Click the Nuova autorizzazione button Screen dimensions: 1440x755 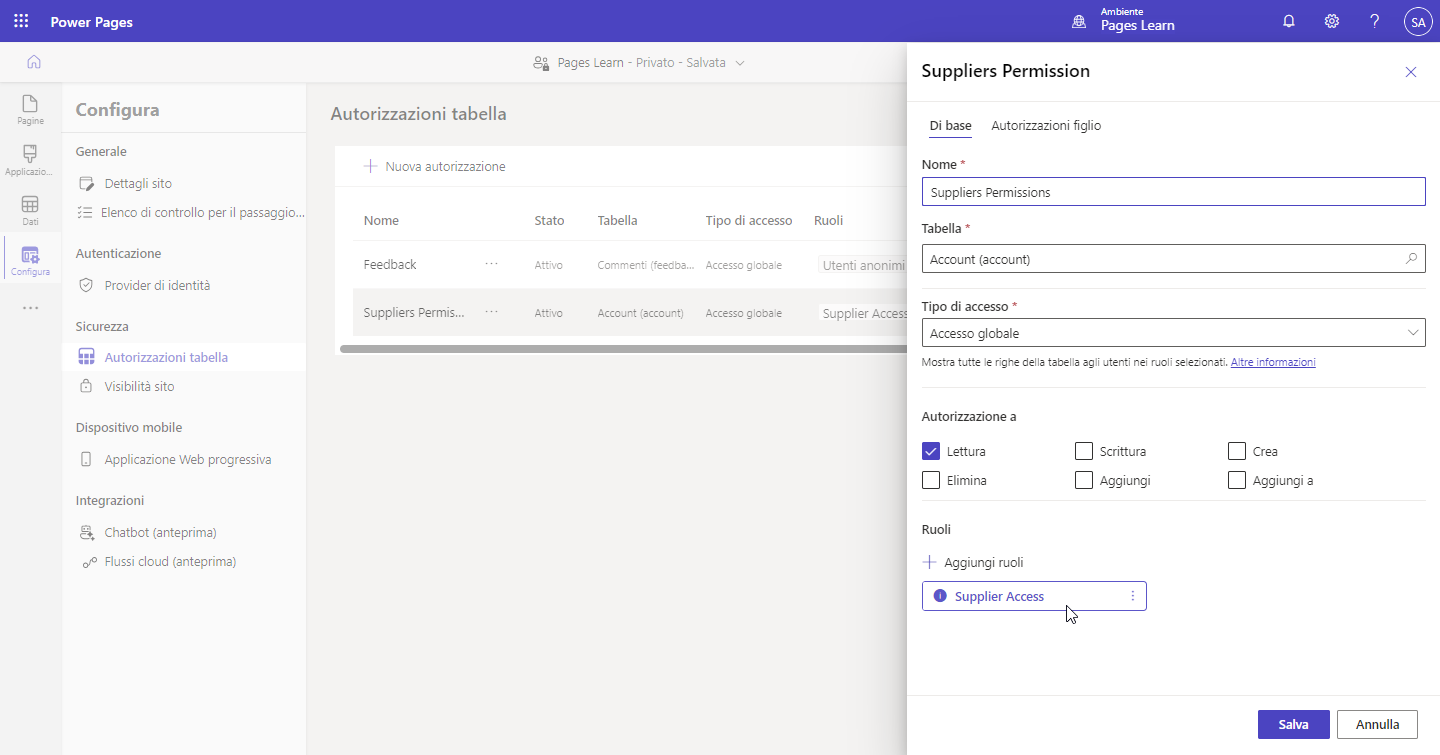coord(435,167)
